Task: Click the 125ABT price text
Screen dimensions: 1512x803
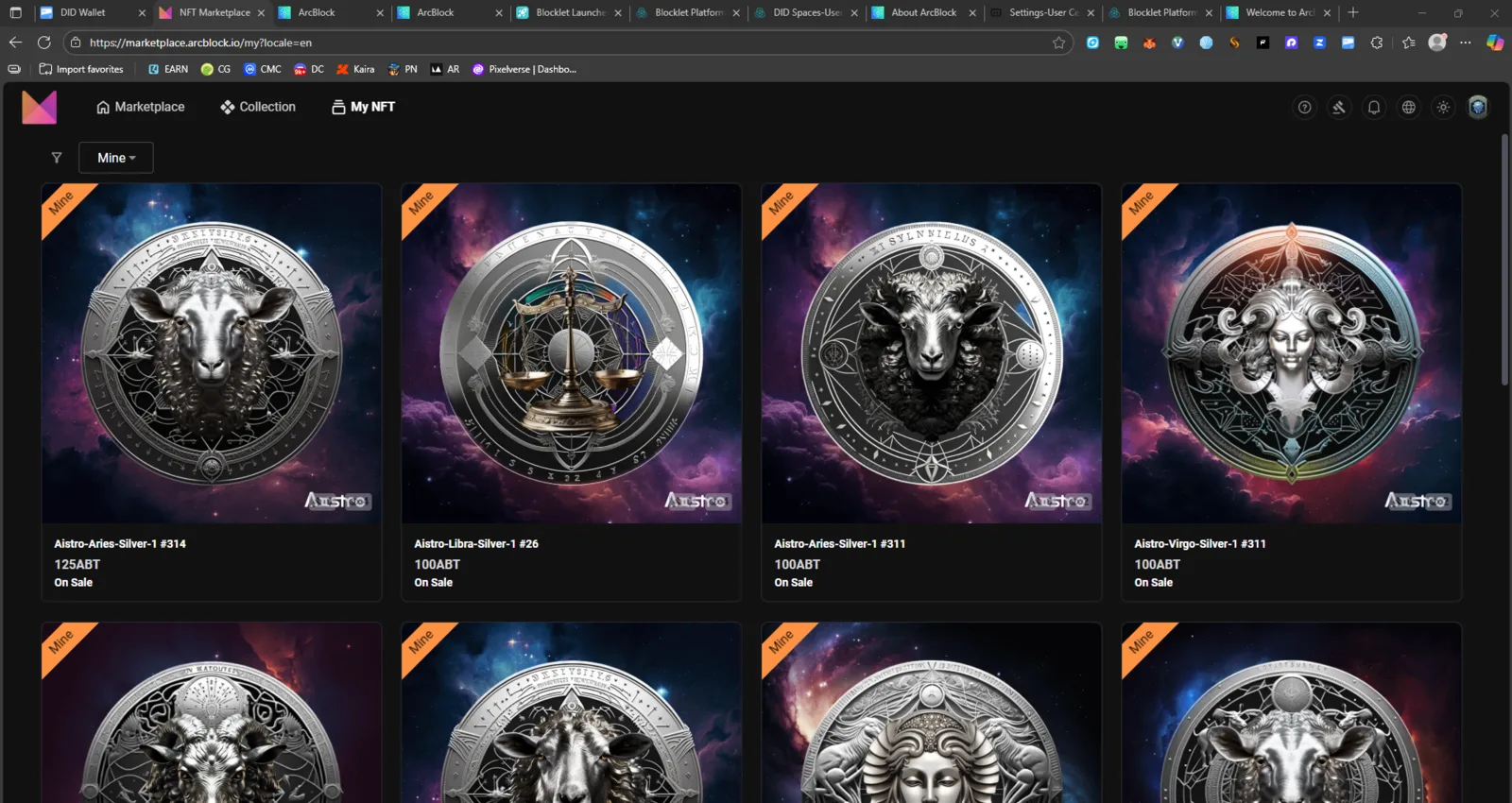Action: [x=77, y=564]
